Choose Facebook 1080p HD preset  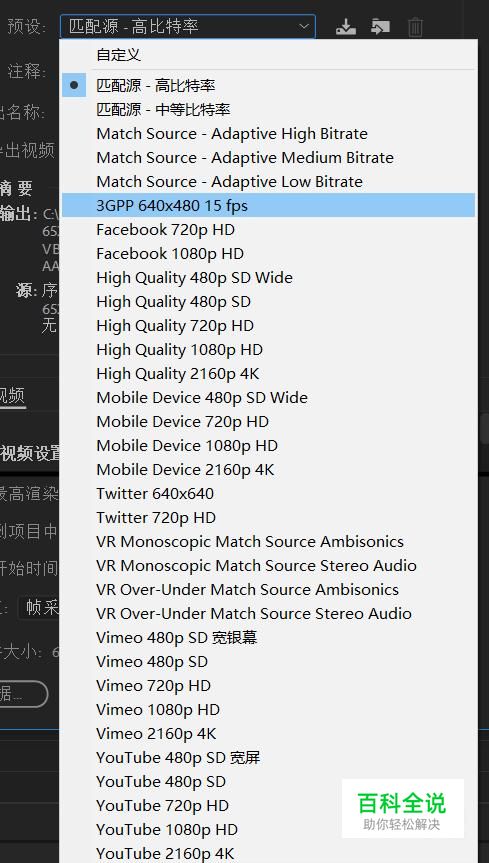269,254
